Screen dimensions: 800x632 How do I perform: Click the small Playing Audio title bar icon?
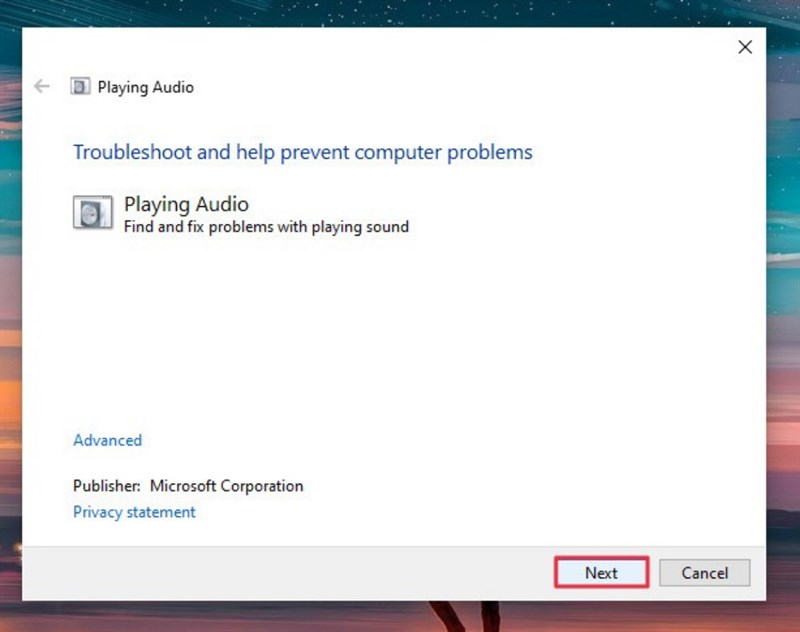80,86
